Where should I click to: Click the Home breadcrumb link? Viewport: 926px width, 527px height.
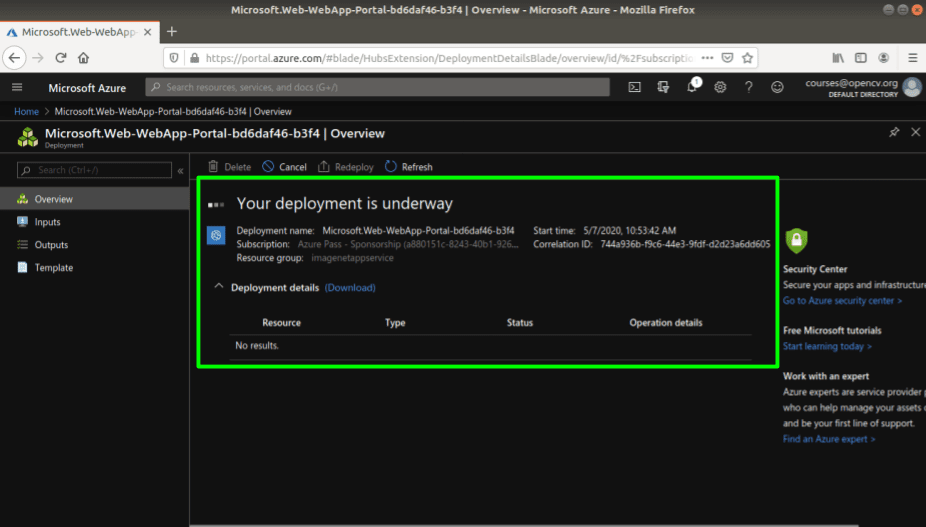[27, 112]
